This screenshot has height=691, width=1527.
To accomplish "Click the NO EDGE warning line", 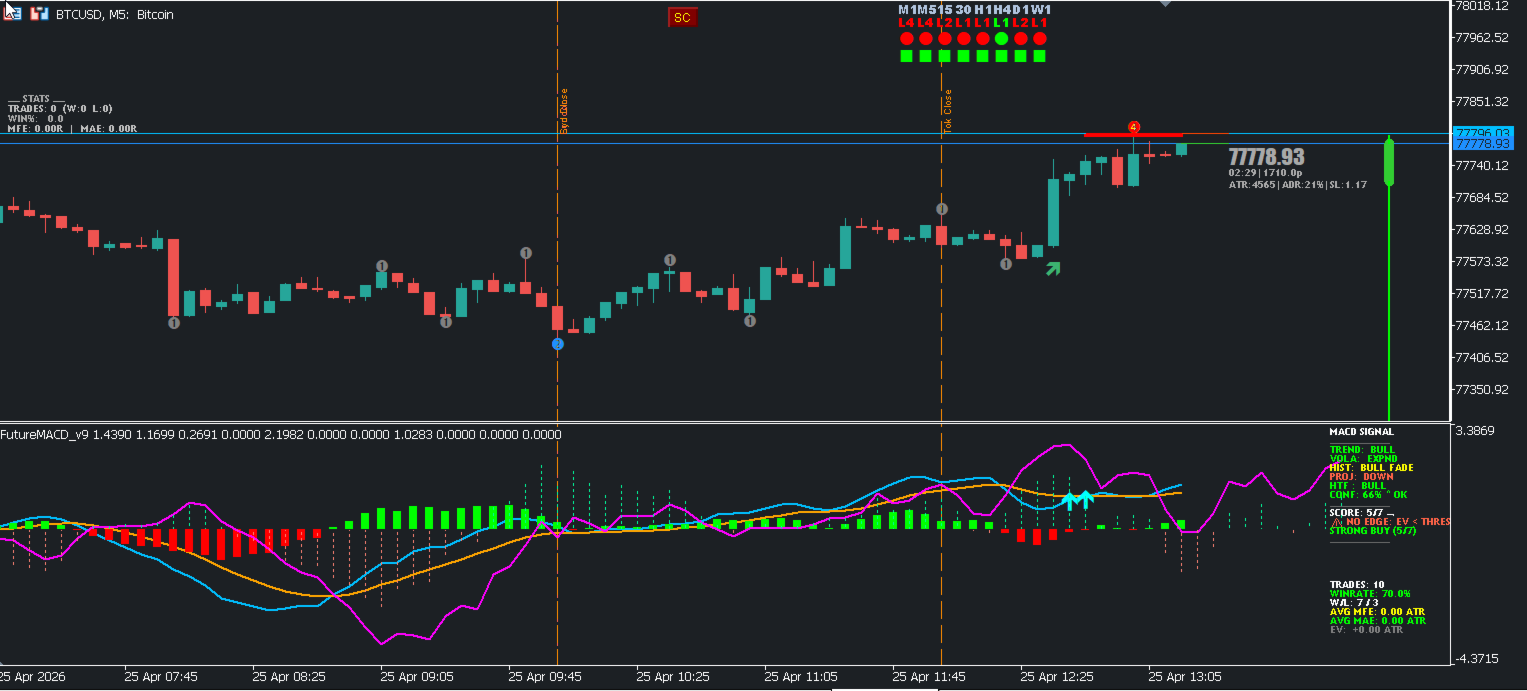I will click(1390, 522).
